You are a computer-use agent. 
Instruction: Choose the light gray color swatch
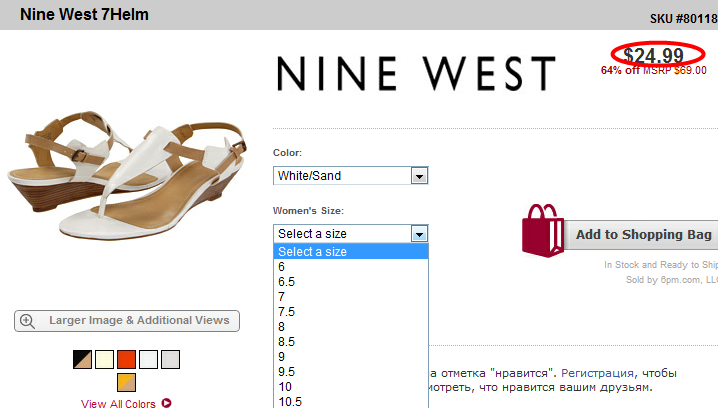tap(170, 359)
